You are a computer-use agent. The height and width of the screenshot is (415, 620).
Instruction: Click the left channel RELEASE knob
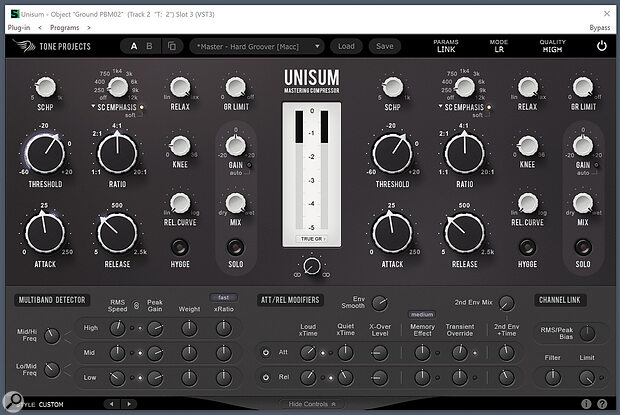(x=117, y=233)
